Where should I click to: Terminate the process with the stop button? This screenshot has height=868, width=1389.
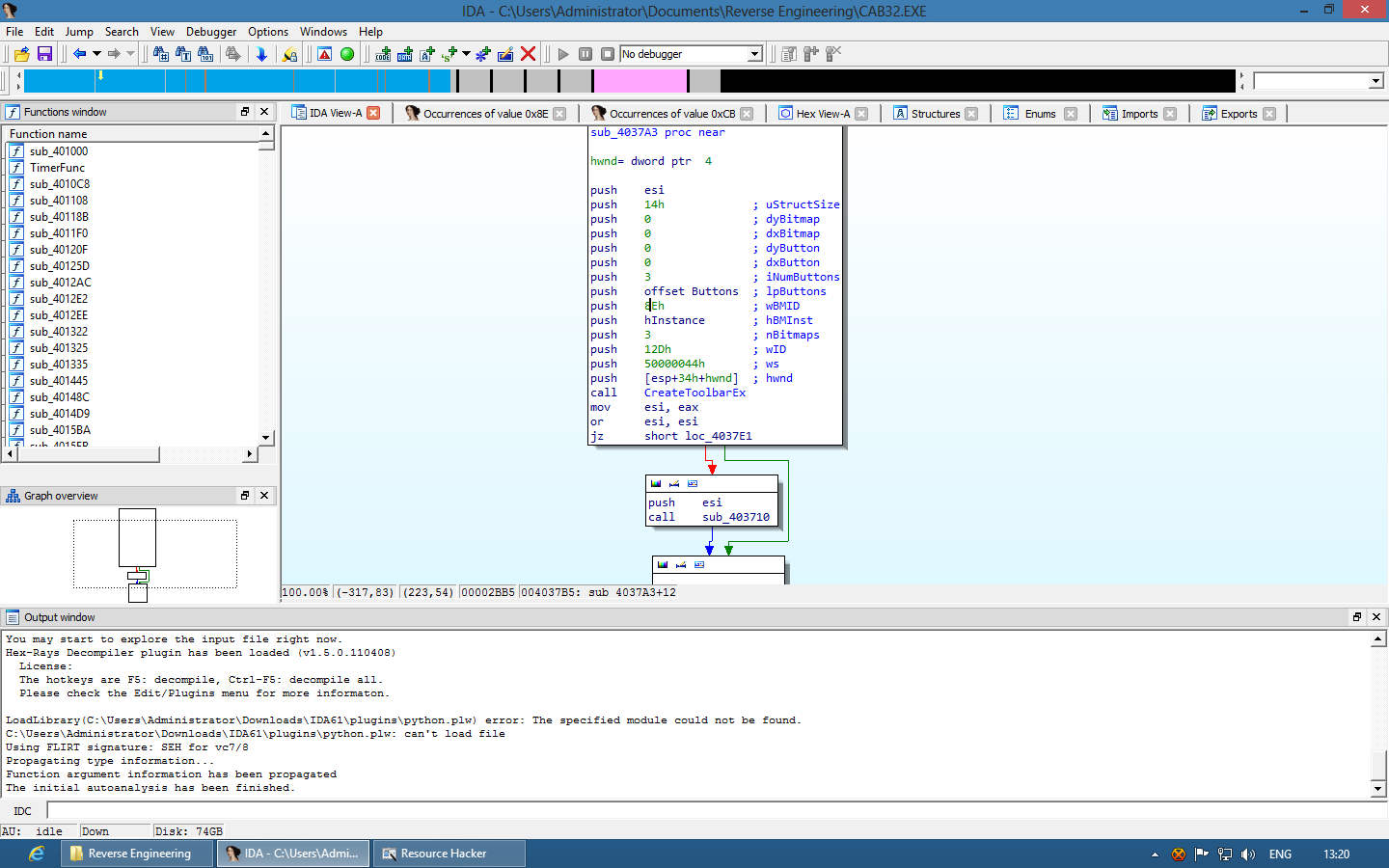coord(608,54)
